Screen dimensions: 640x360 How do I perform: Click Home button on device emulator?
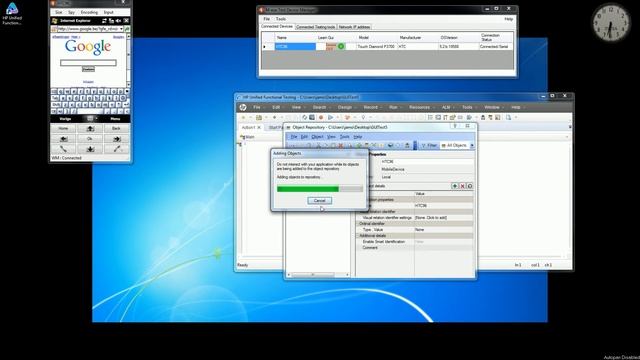(63, 129)
